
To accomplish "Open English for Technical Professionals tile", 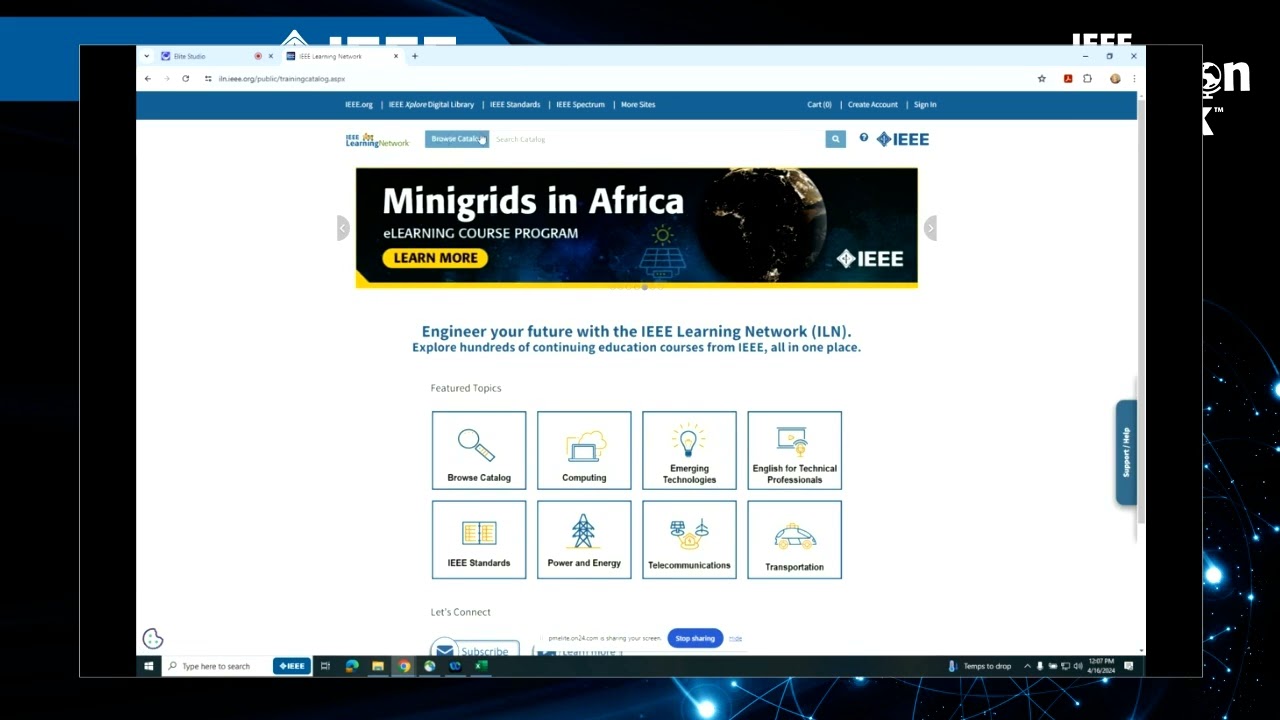I will pos(795,450).
